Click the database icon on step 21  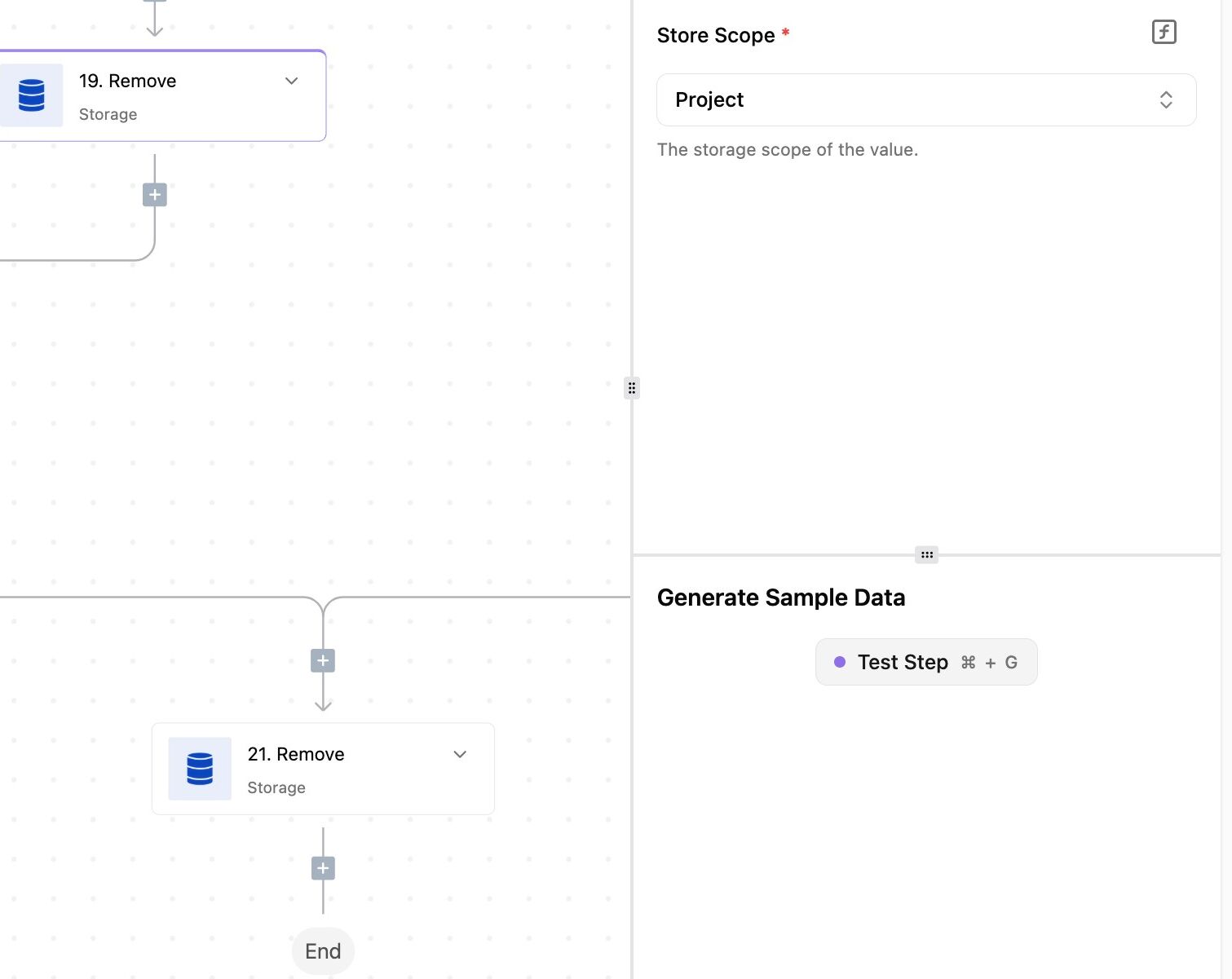(200, 769)
